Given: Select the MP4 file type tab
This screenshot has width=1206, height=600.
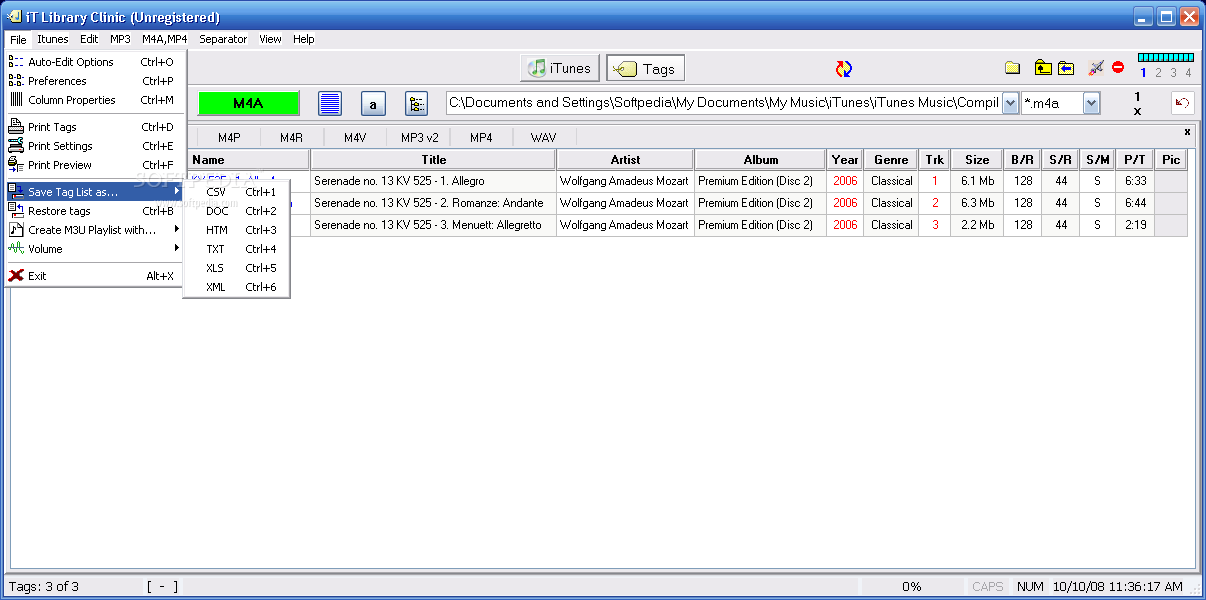Looking at the screenshot, I should [481, 138].
